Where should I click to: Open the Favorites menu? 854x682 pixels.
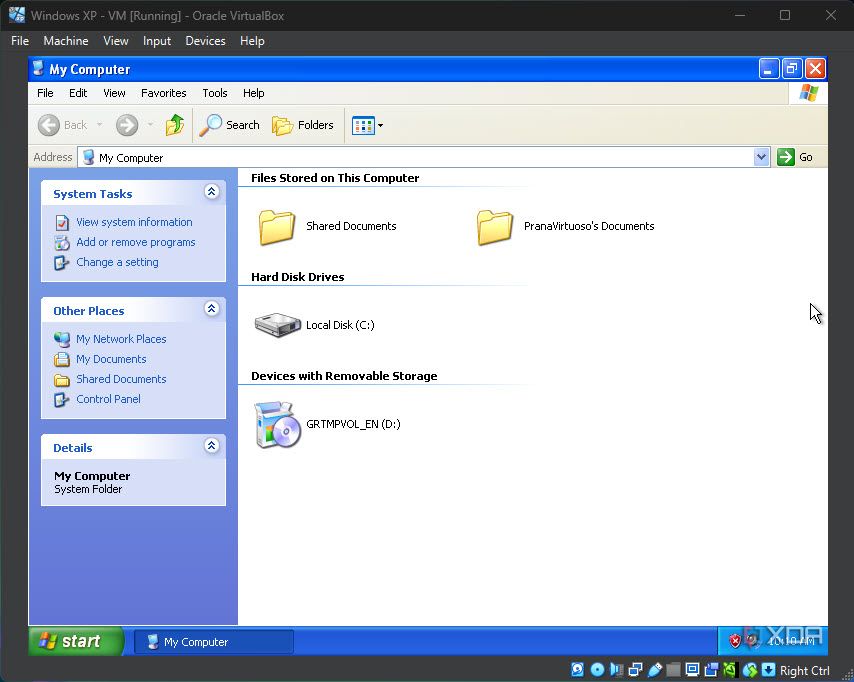coord(163,93)
